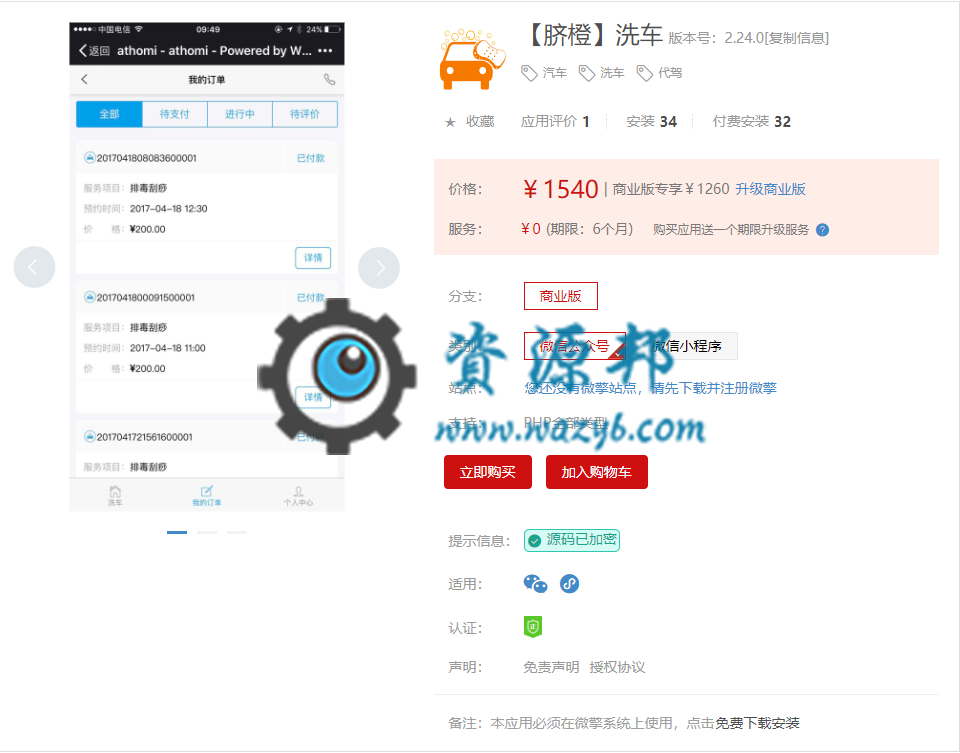Click the phone icon in order screenshot

point(329,79)
